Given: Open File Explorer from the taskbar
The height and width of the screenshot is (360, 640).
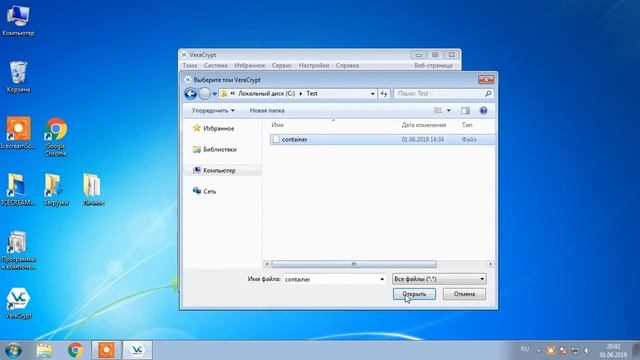Looking at the screenshot, I should coord(44,350).
